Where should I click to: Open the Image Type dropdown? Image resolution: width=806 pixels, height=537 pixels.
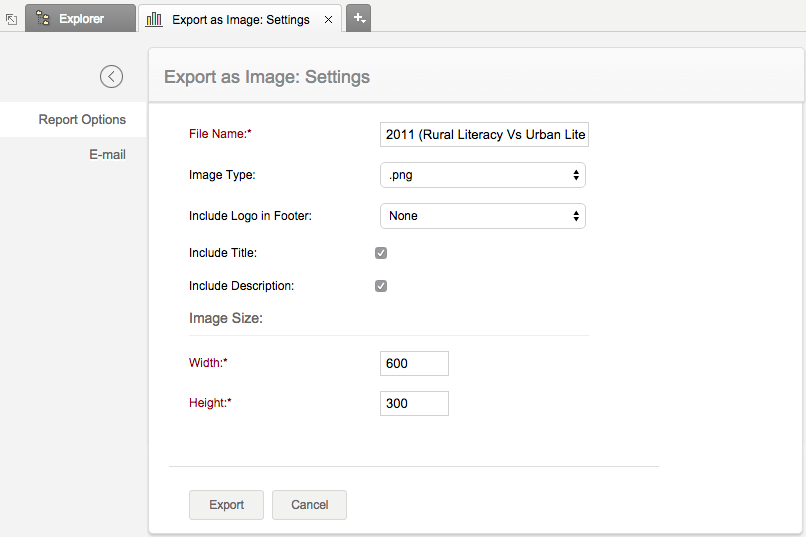point(483,176)
